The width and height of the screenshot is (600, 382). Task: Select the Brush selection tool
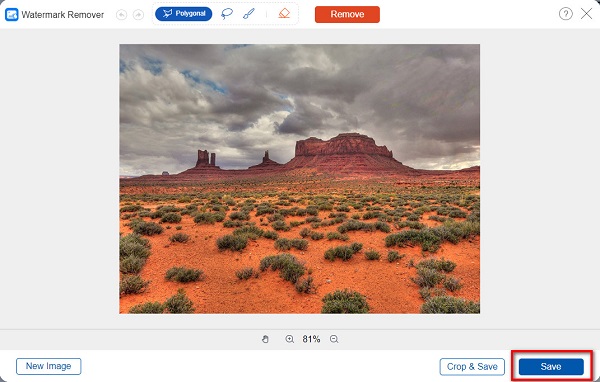(249, 14)
